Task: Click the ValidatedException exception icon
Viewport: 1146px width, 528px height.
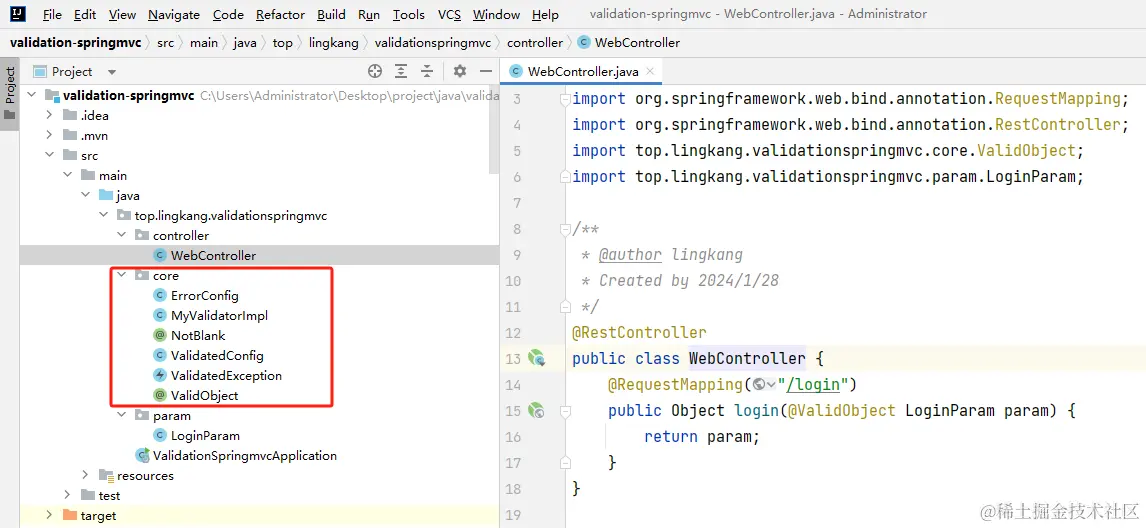Action: click(159, 375)
